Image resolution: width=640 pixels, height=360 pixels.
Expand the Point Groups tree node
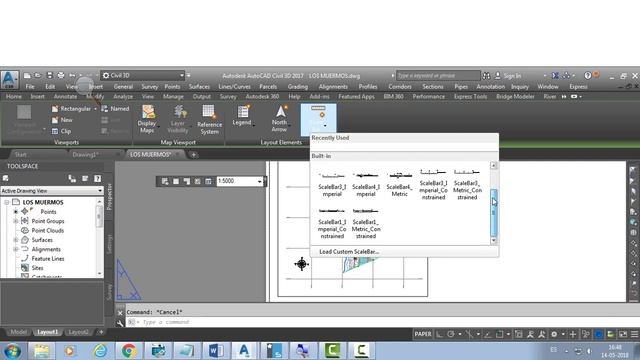(x=16, y=221)
